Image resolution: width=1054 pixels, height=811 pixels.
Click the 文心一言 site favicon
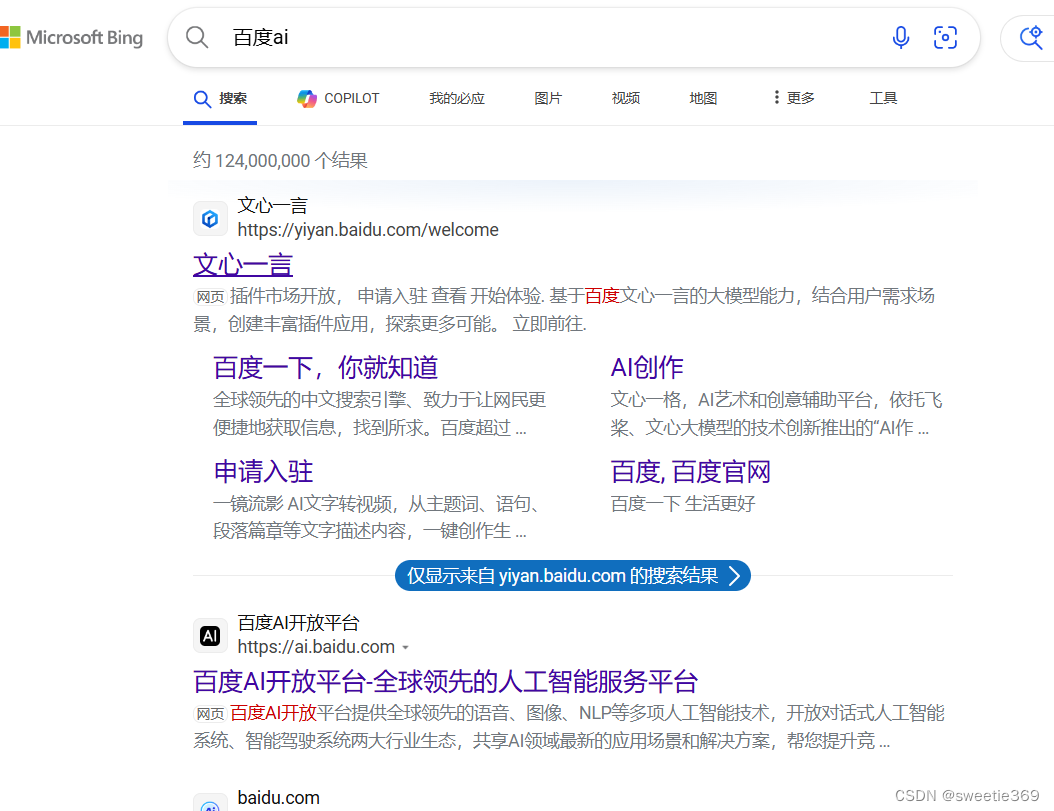[210, 219]
